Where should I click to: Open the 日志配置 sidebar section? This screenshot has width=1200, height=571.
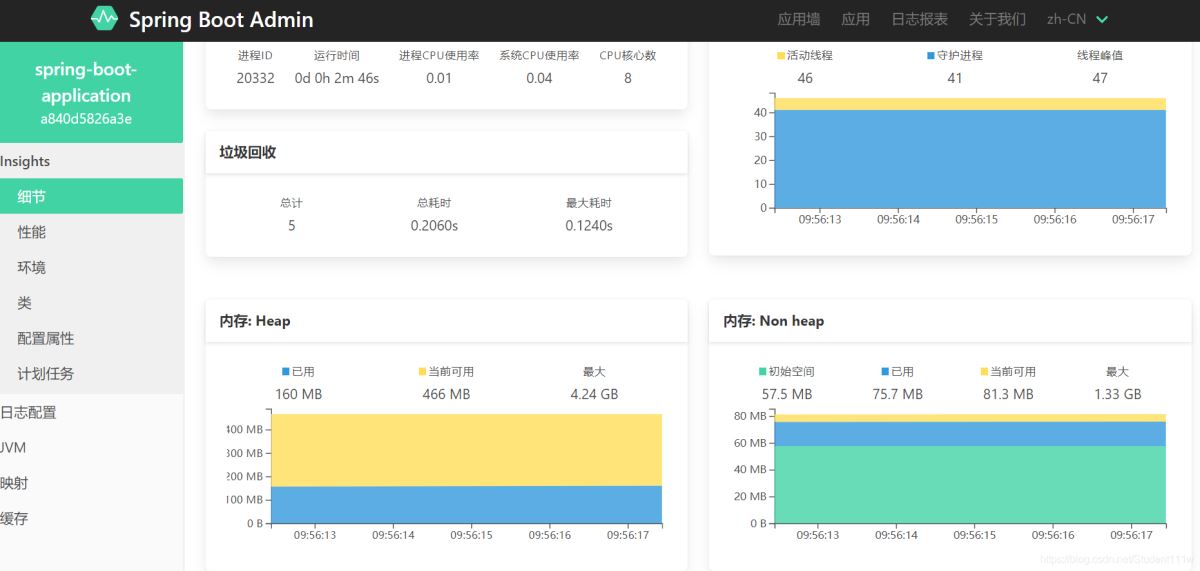point(29,412)
